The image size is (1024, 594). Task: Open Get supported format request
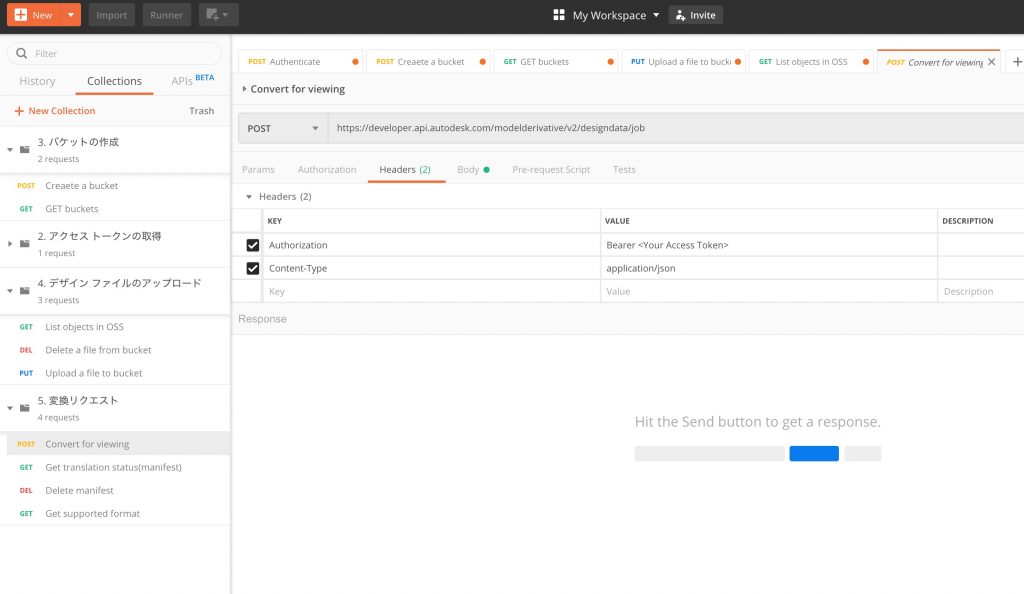[x=92, y=514]
